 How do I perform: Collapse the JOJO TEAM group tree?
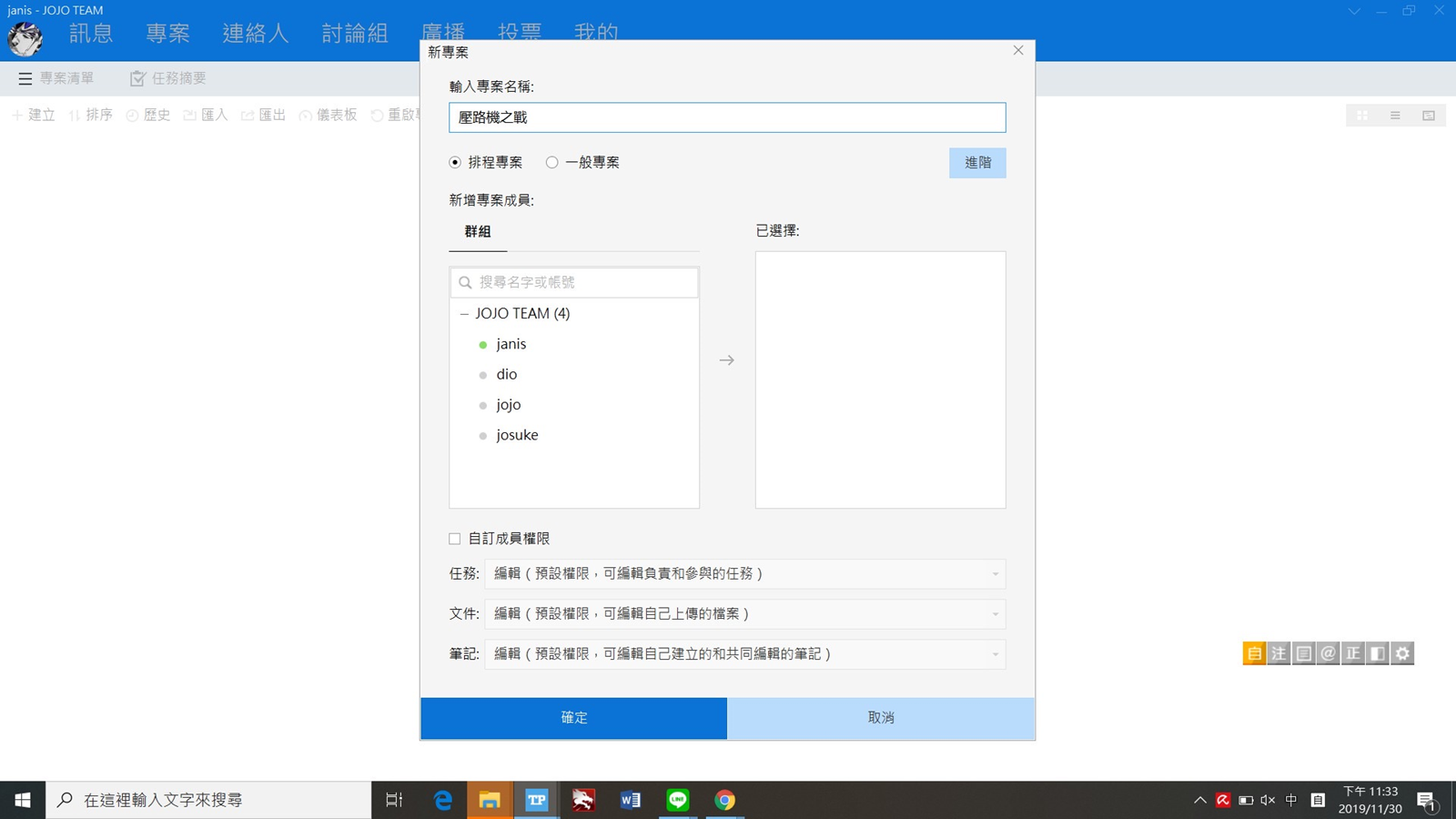464,314
